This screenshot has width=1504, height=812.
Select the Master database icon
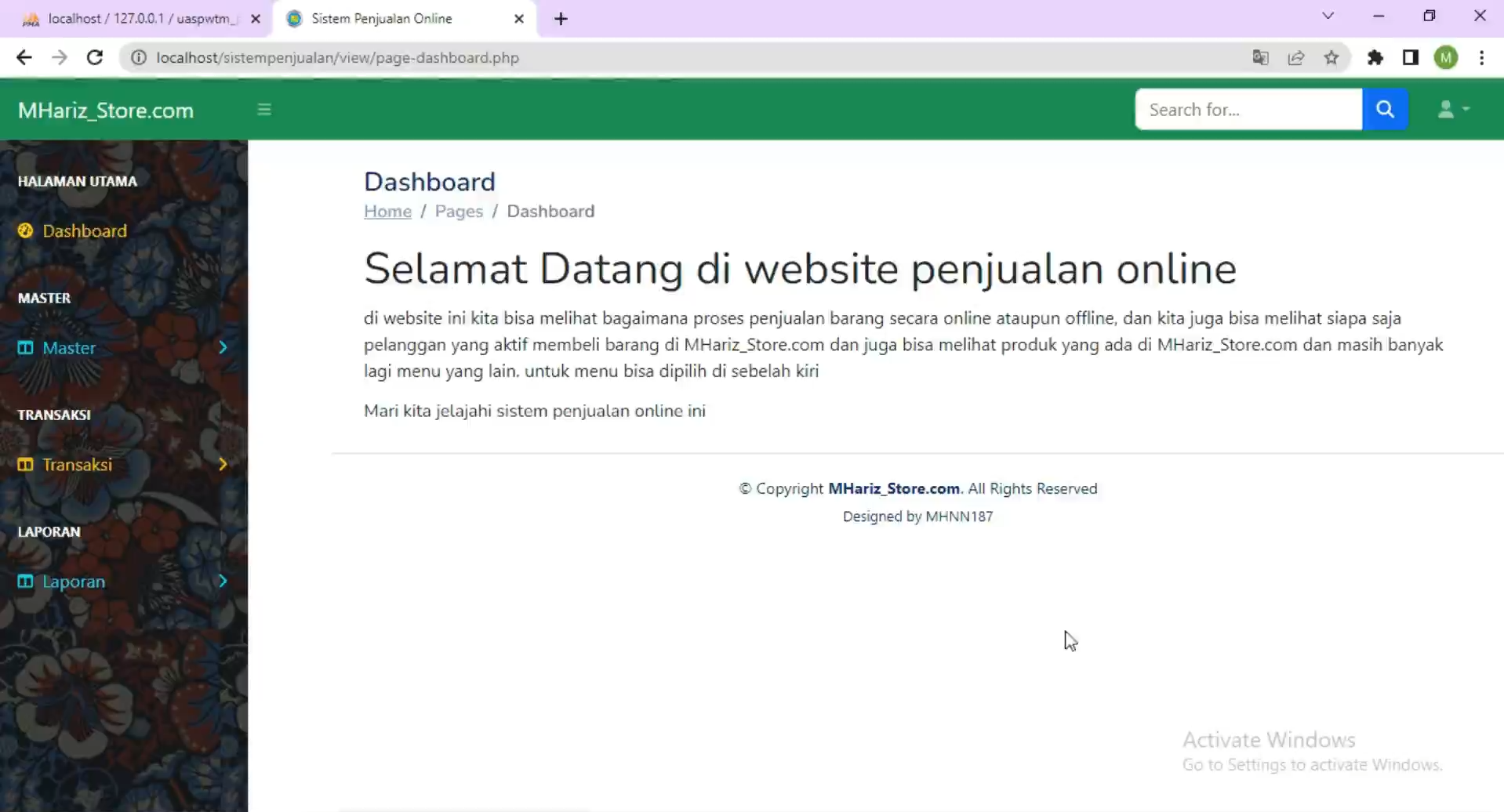pyautogui.click(x=24, y=347)
